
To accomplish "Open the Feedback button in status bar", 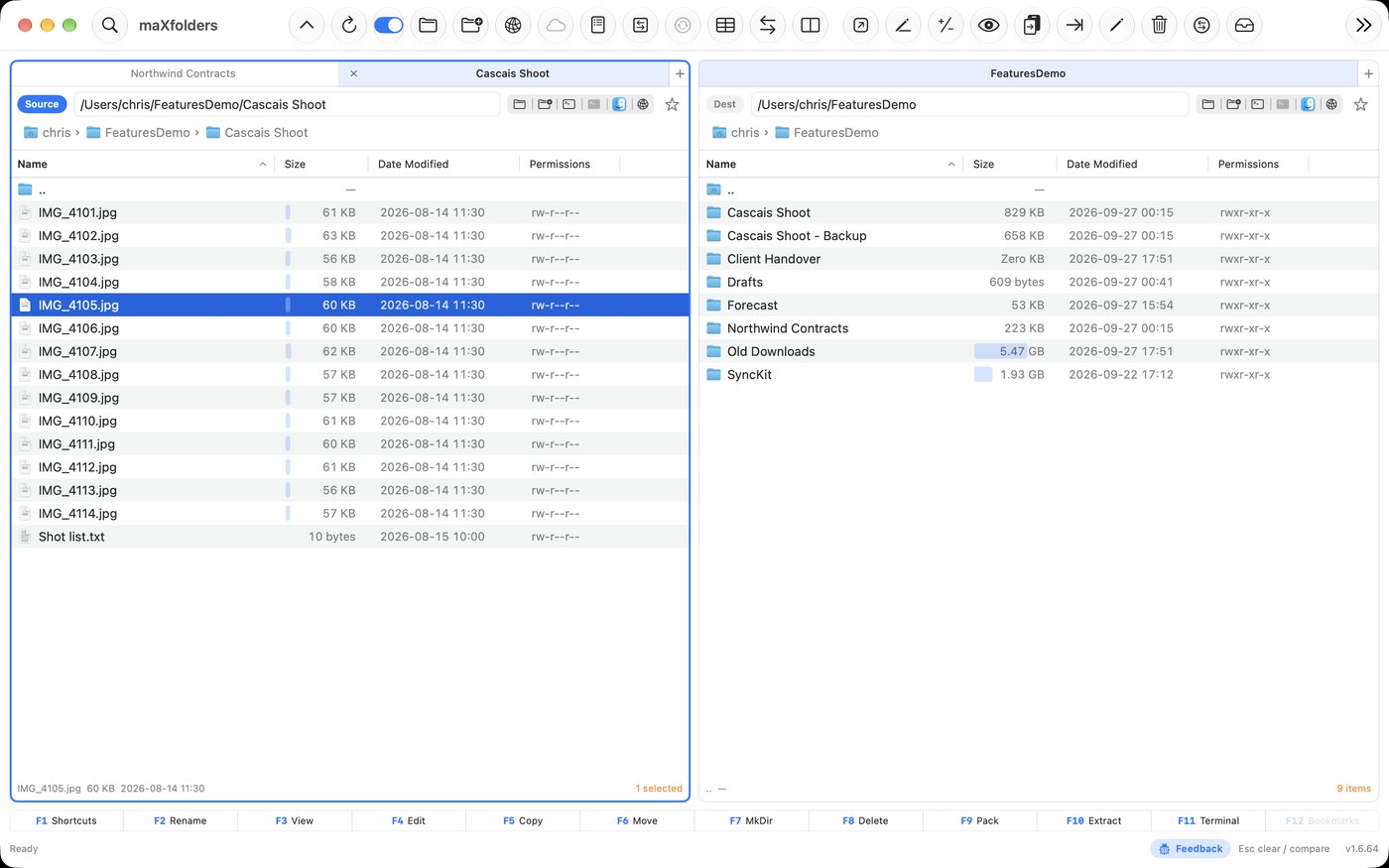I will click(1191, 849).
